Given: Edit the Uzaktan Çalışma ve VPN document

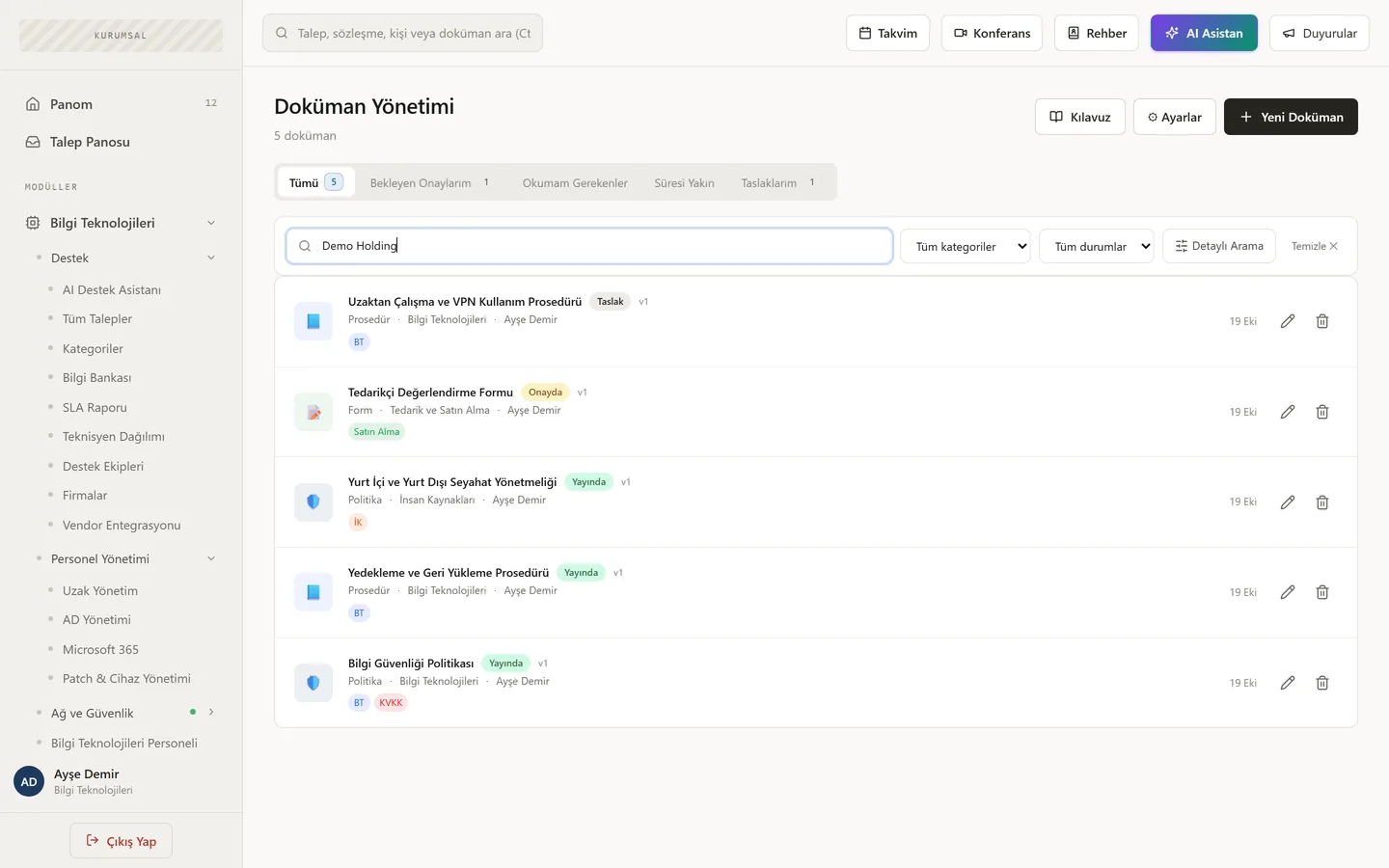Looking at the screenshot, I should [1288, 321].
